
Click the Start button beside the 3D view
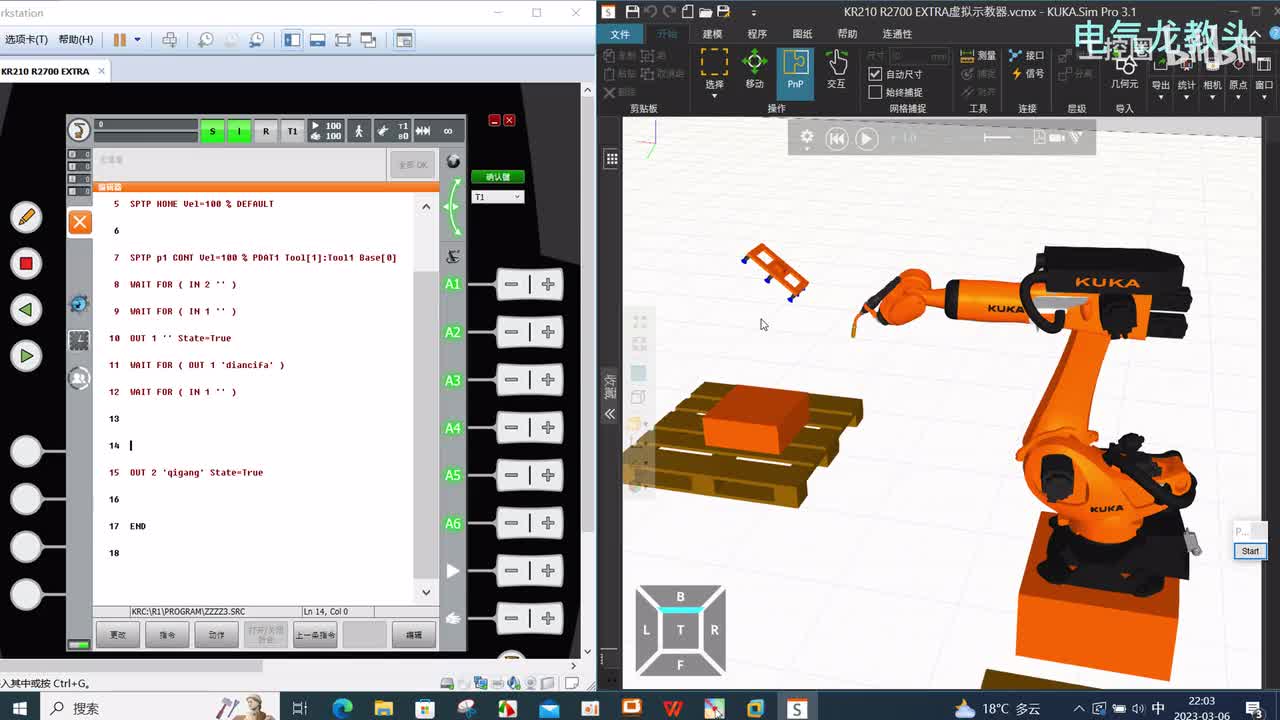(1250, 551)
